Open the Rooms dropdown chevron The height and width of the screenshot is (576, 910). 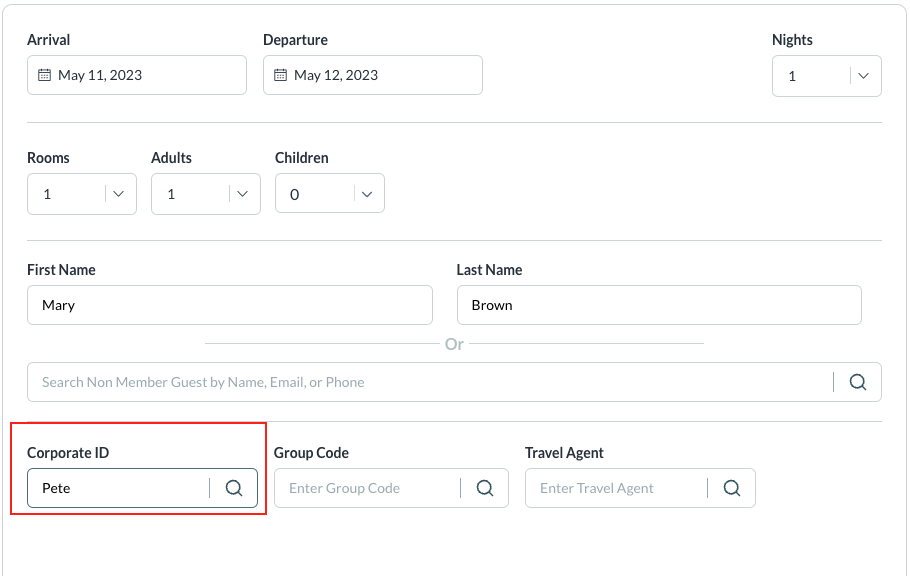tap(119, 194)
